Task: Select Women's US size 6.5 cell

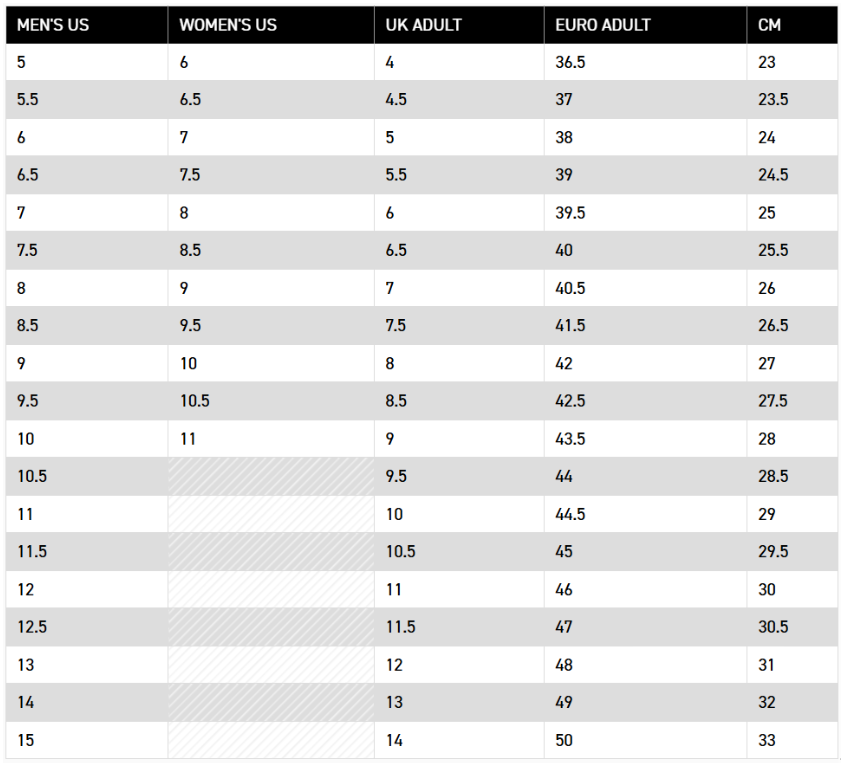Action: pyautogui.click(x=190, y=100)
